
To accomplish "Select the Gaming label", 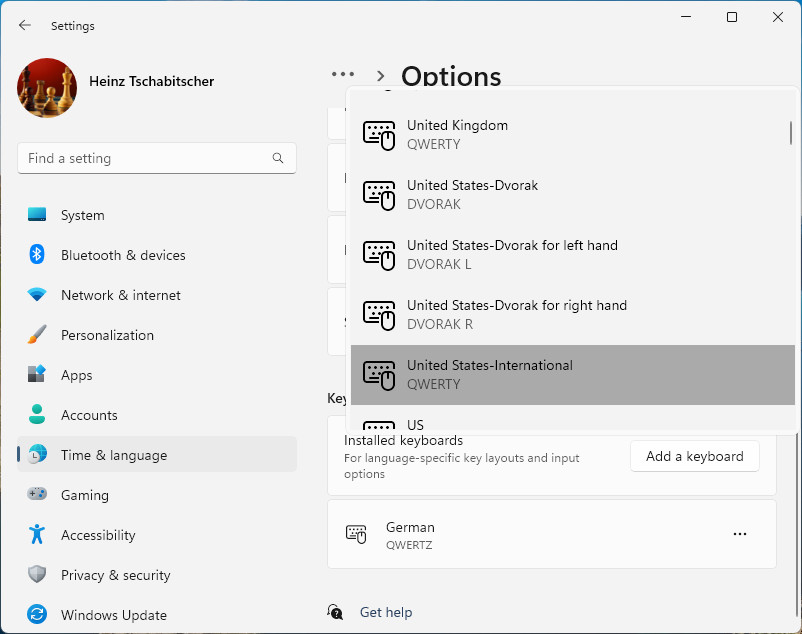I will pos(85,495).
